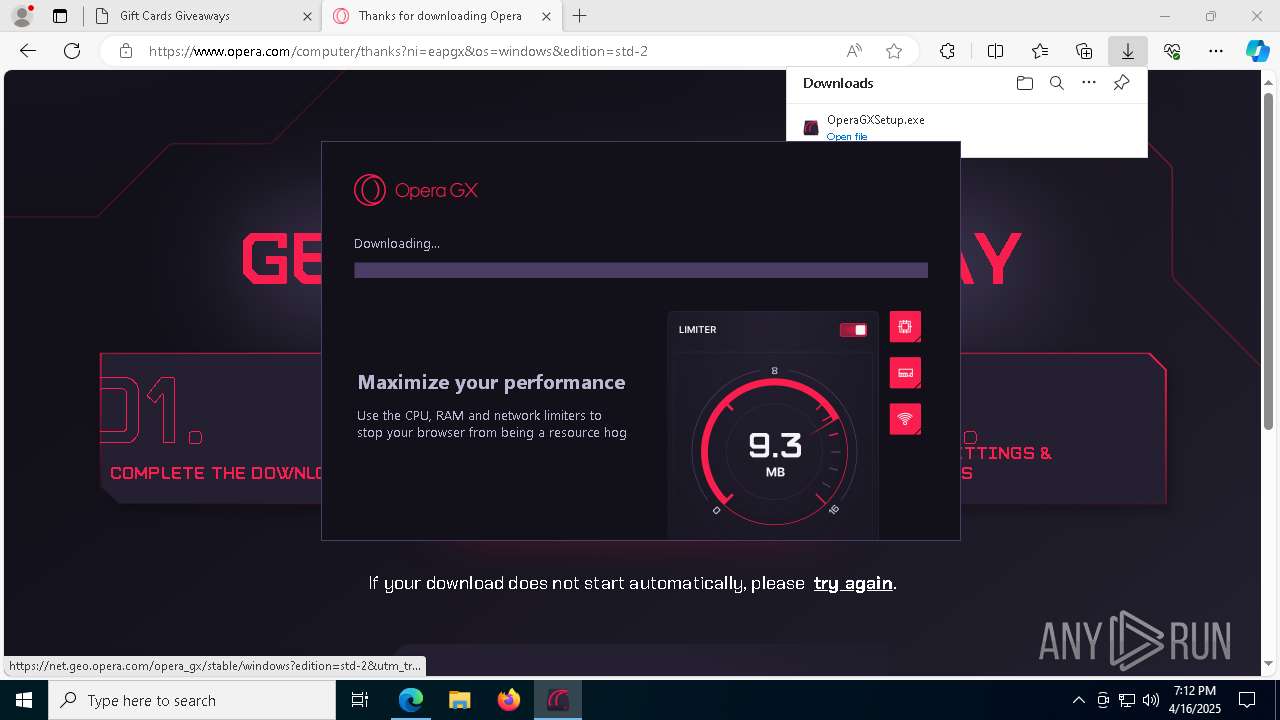Close the Thanks for downloading Opera tab
The image size is (1280, 720).
[x=546, y=16]
